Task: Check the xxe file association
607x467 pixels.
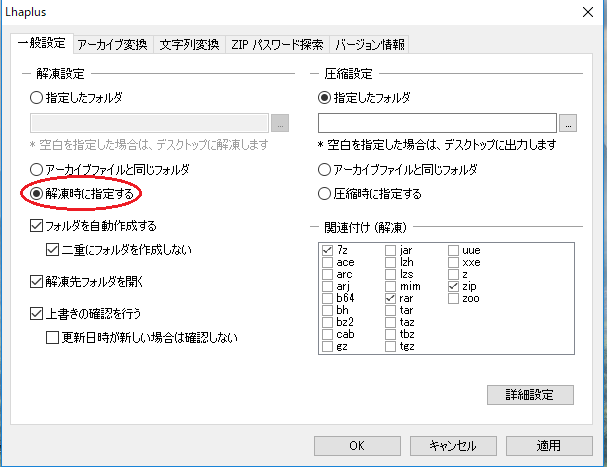Action: pos(453,262)
